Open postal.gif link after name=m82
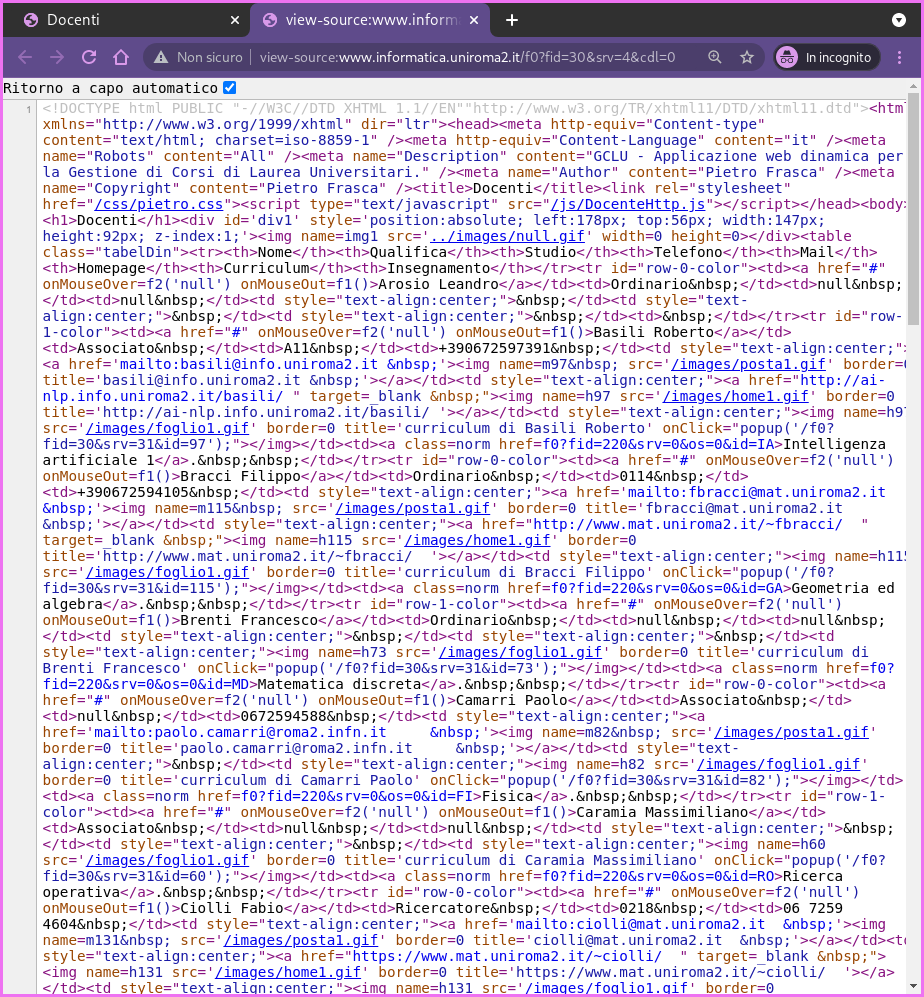This screenshot has height=997, width=924. [x=792, y=732]
